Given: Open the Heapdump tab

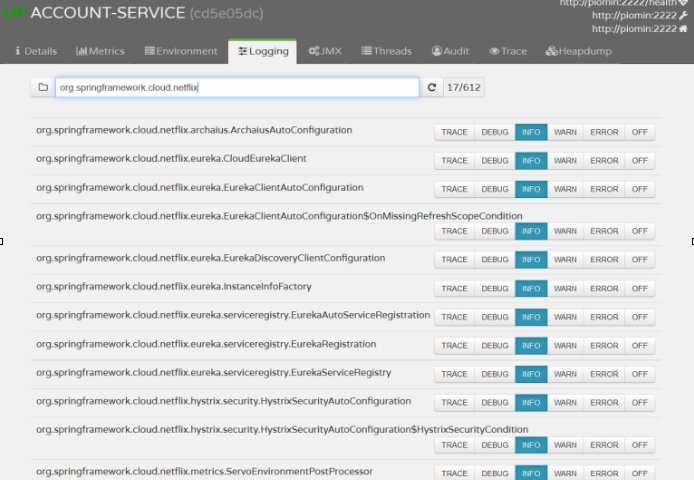Looking at the screenshot, I should coord(578,51).
